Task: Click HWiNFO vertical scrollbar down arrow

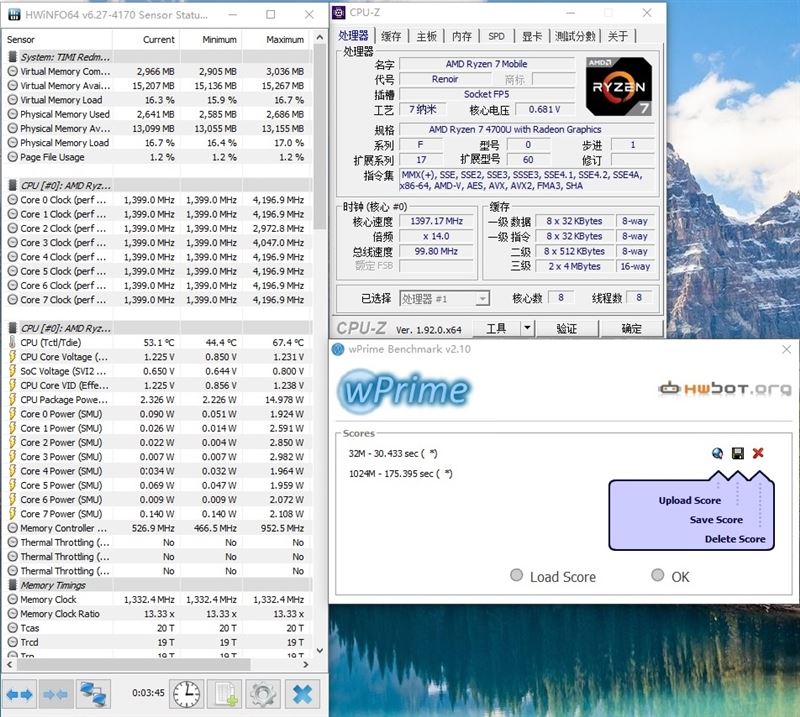Action: point(319,651)
